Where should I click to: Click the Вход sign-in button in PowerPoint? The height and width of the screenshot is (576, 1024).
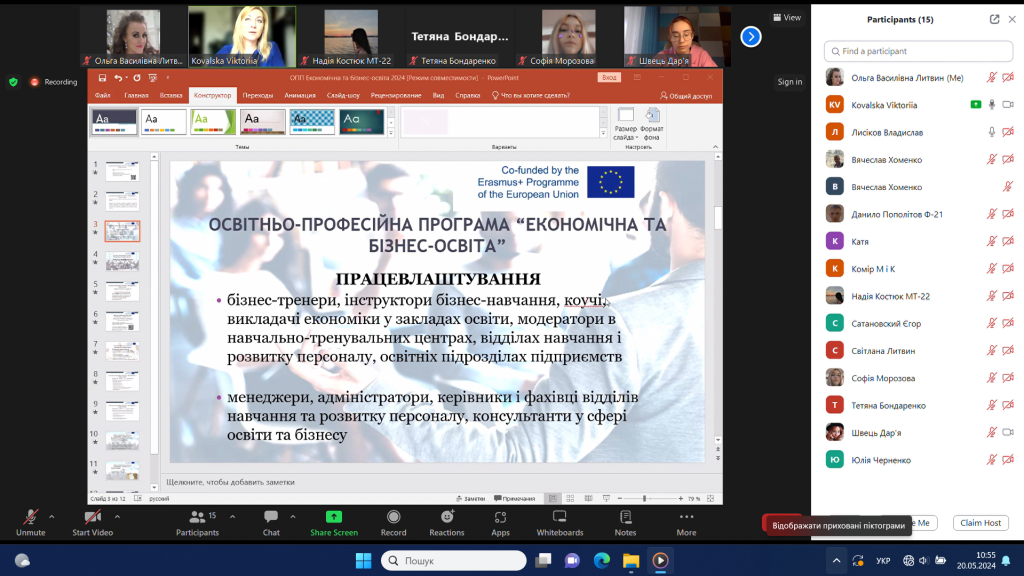click(x=609, y=78)
